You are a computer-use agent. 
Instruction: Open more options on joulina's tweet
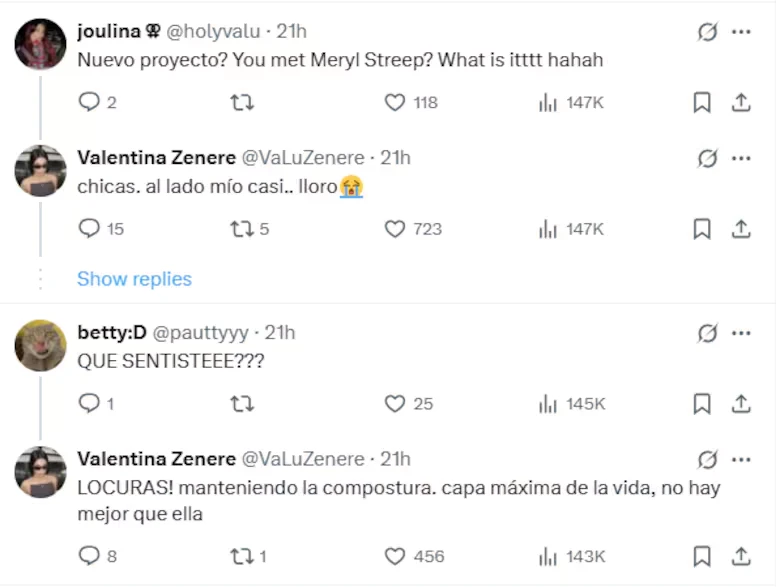pyautogui.click(x=741, y=32)
